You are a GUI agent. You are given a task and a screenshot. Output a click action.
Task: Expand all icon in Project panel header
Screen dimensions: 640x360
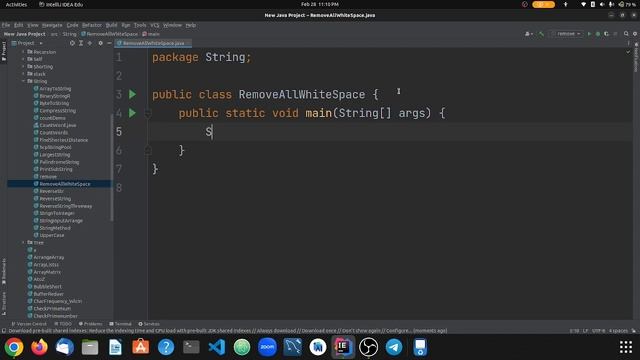pyautogui.click(x=81, y=43)
